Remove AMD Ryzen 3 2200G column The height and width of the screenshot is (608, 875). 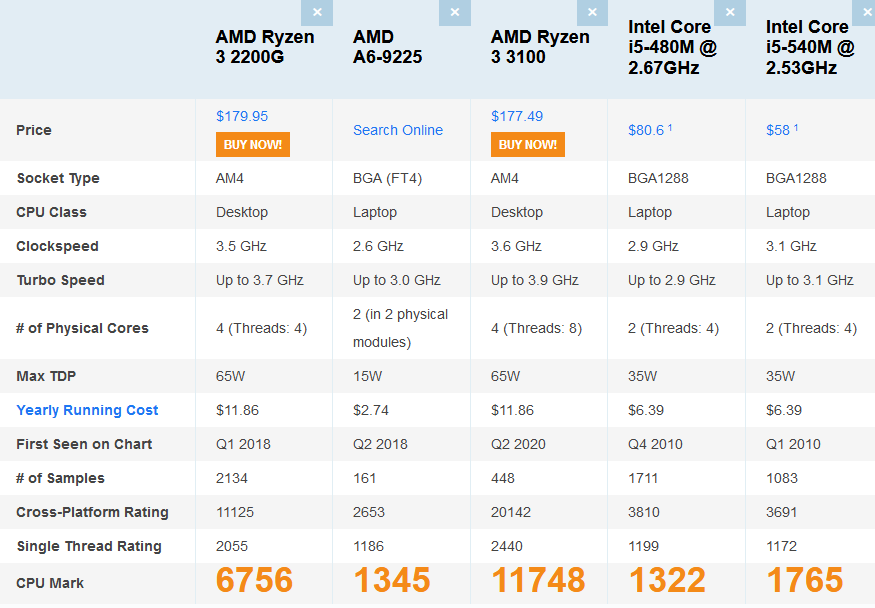[317, 12]
